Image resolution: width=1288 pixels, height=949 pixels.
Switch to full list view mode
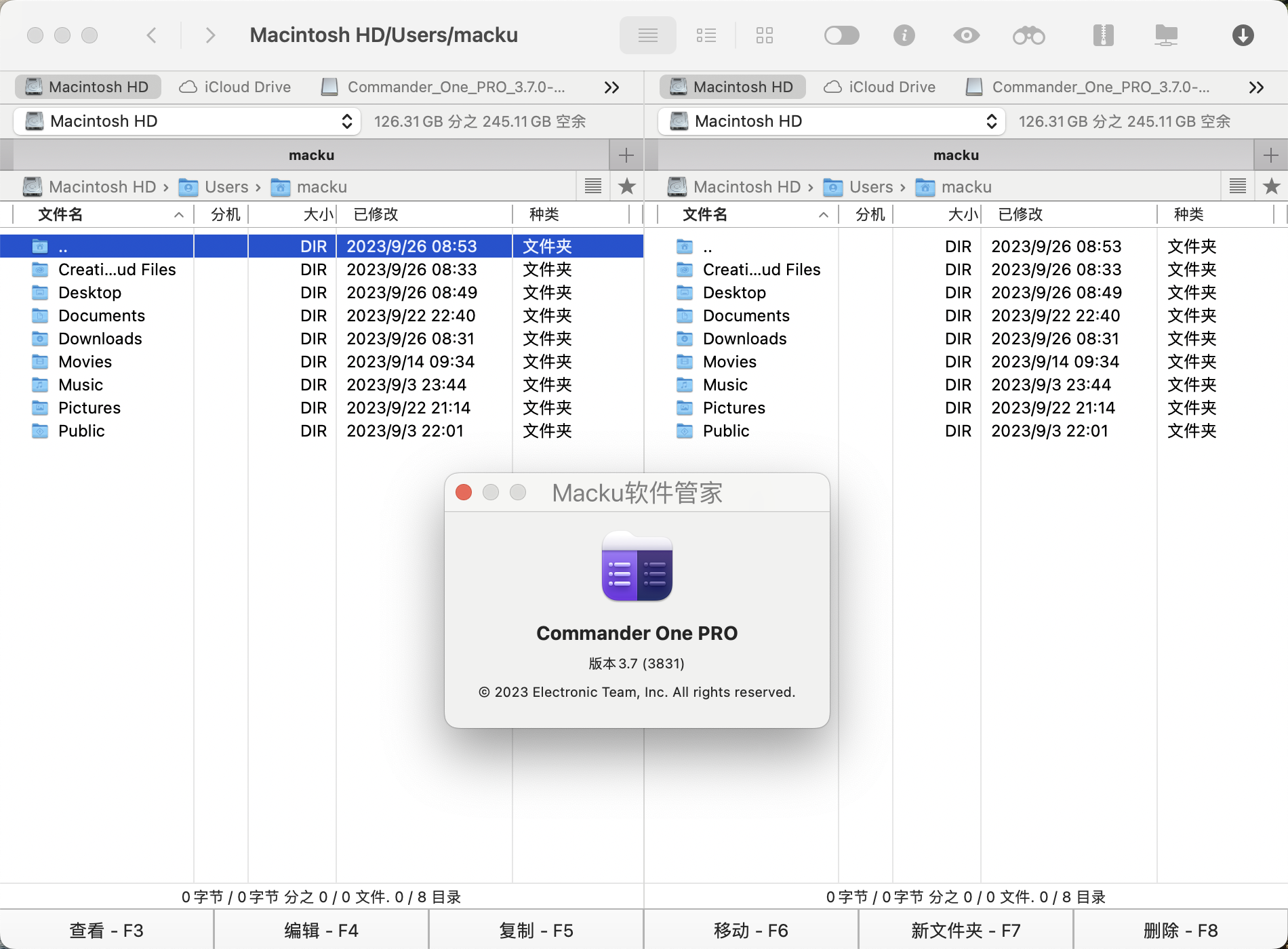648,35
